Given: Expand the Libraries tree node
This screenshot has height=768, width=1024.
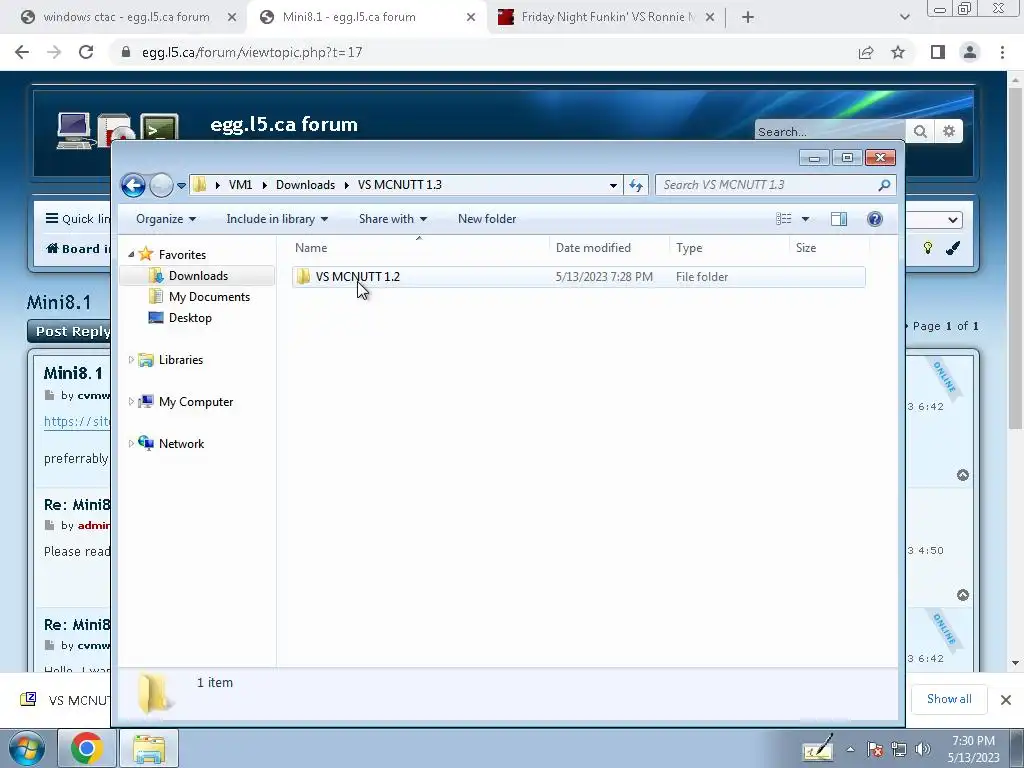Looking at the screenshot, I should [131, 359].
